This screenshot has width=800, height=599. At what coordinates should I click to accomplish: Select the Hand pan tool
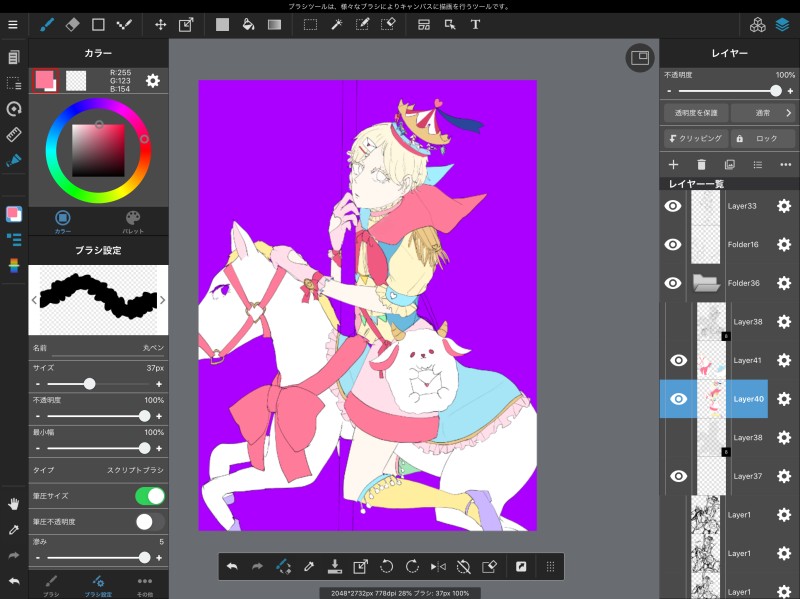[14, 504]
